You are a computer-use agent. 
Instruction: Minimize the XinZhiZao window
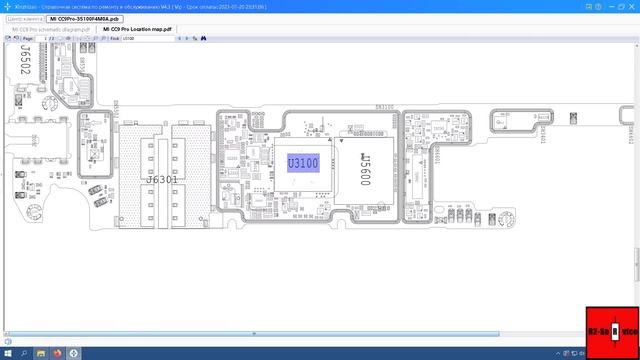pos(611,7)
